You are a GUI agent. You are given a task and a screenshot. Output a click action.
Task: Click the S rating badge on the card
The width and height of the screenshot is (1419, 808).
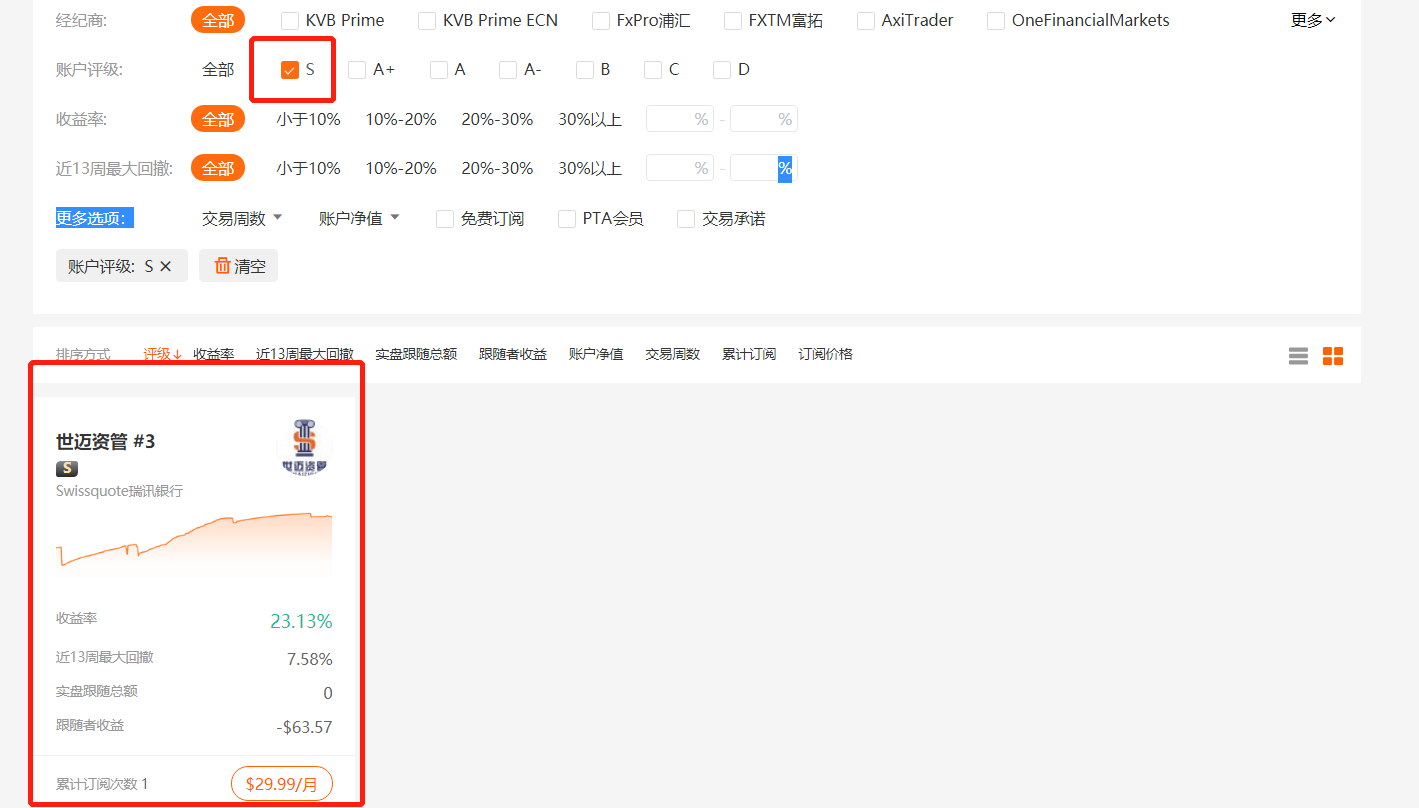67,468
